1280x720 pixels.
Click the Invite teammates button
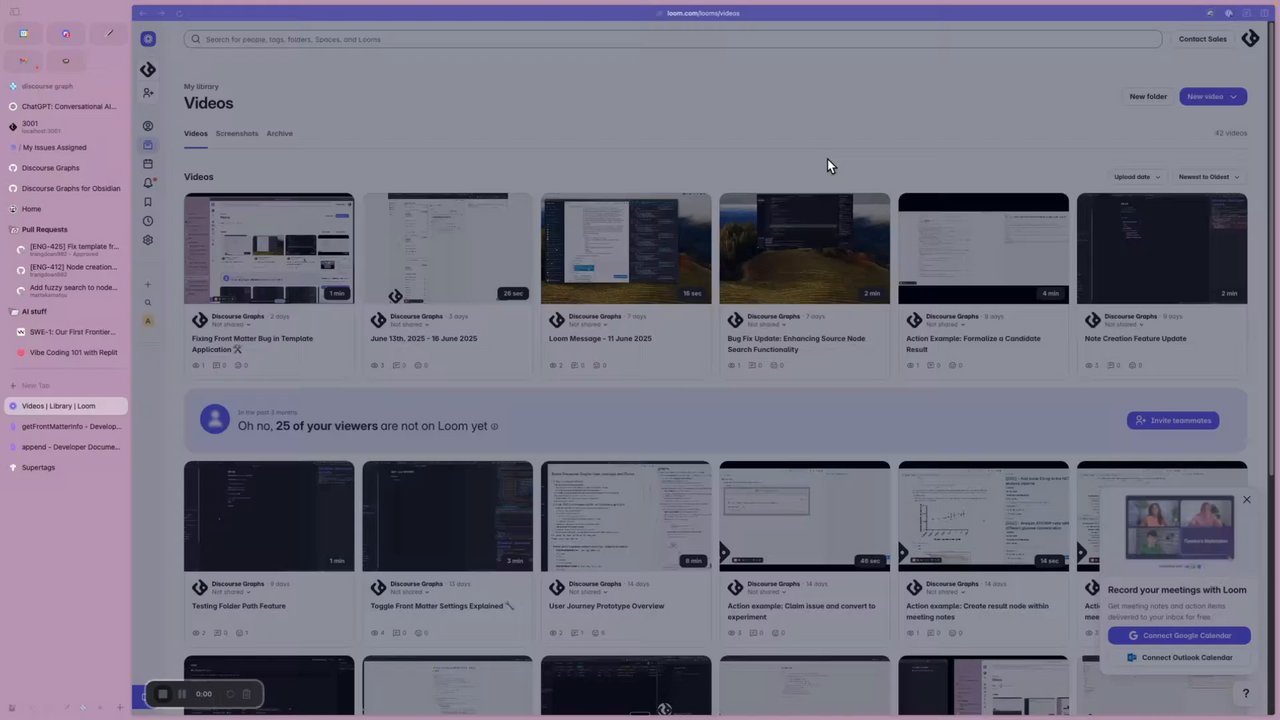tap(1173, 420)
